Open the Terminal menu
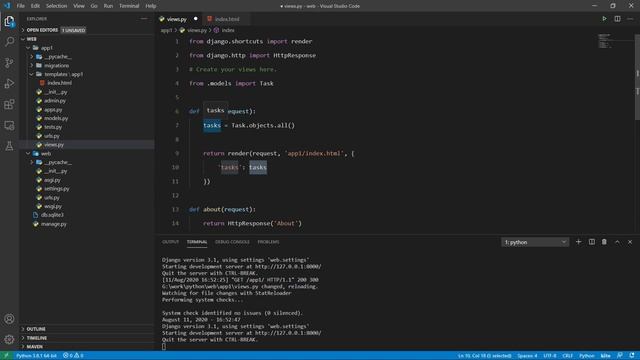This screenshot has width=640, height=360. point(129,6)
